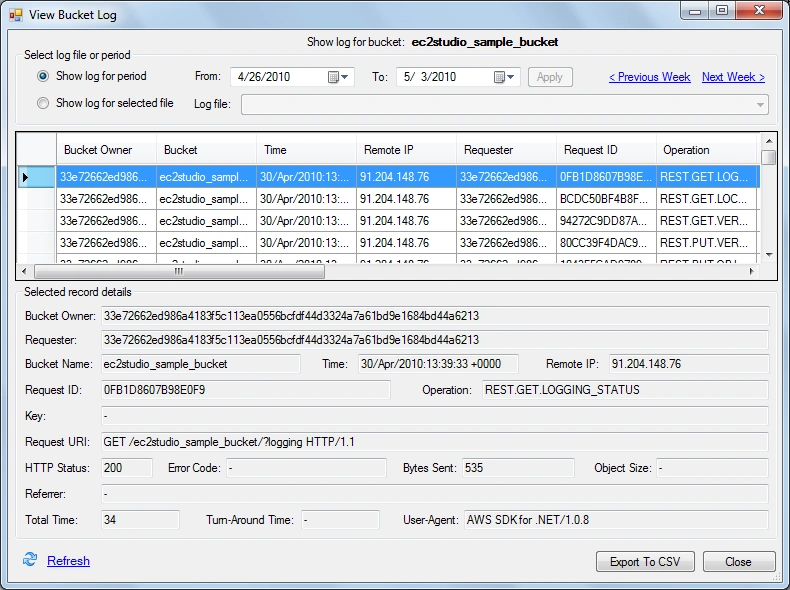Open the From date calendar picker

[338, 77]
